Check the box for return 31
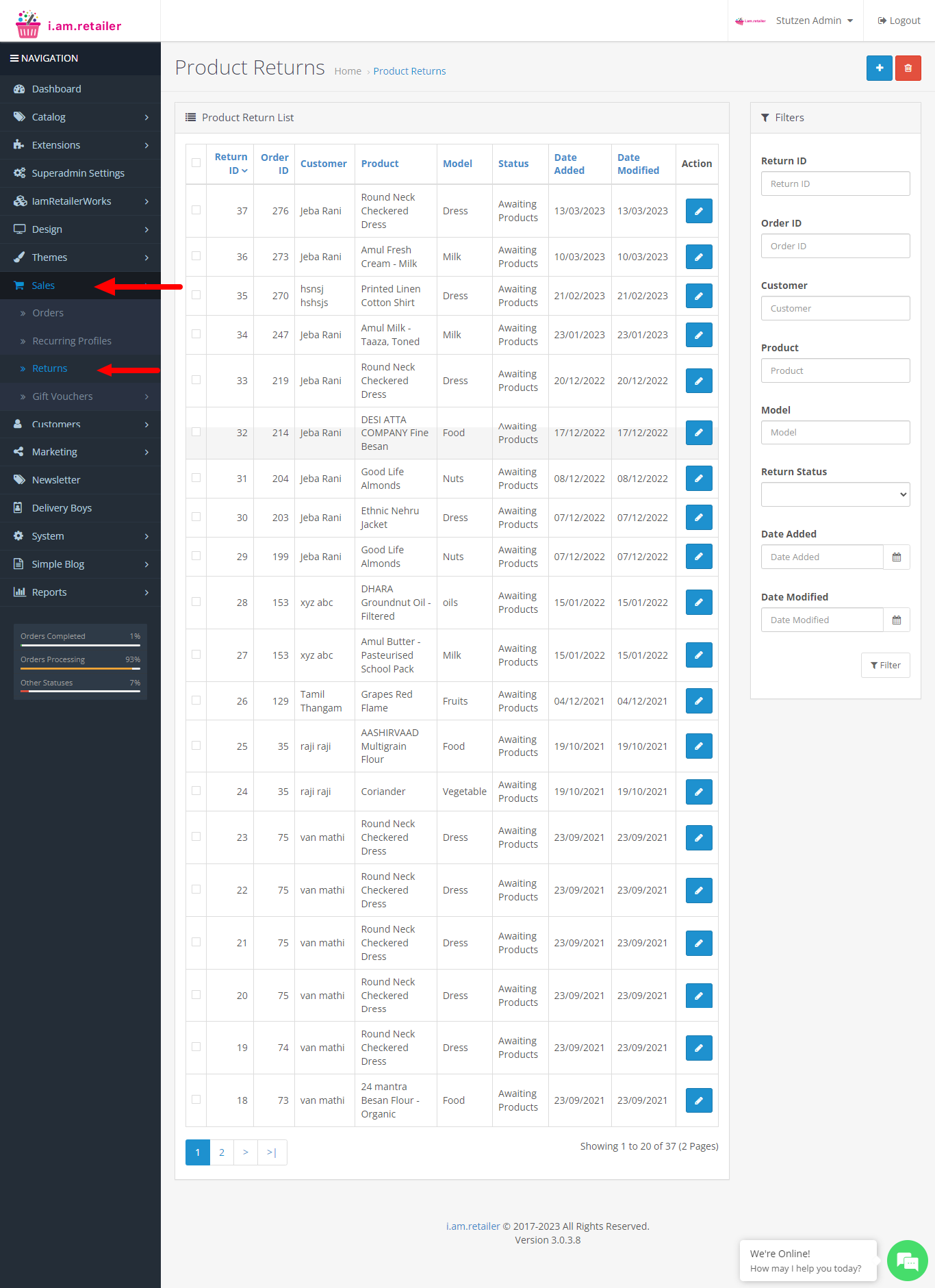Viewport: 935px width, 1288px height. click(x=196, y=478)
